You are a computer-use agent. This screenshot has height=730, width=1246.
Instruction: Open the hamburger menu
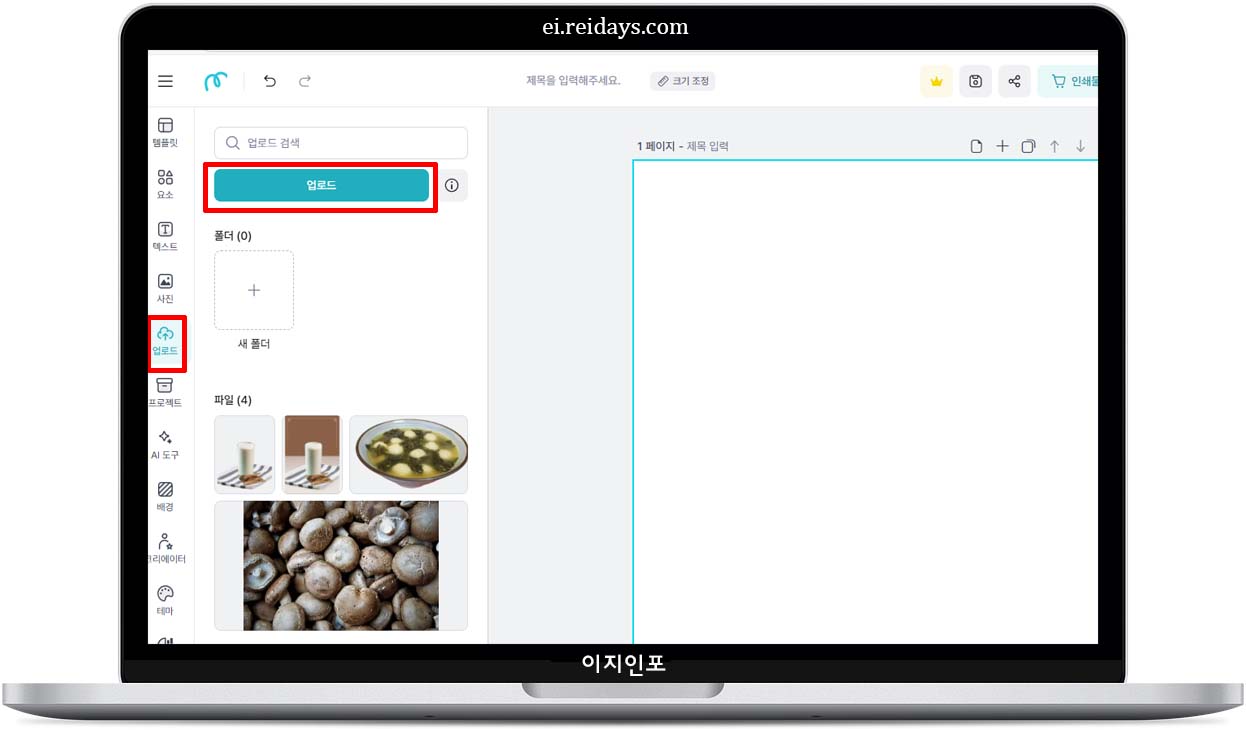coord(165,81)
